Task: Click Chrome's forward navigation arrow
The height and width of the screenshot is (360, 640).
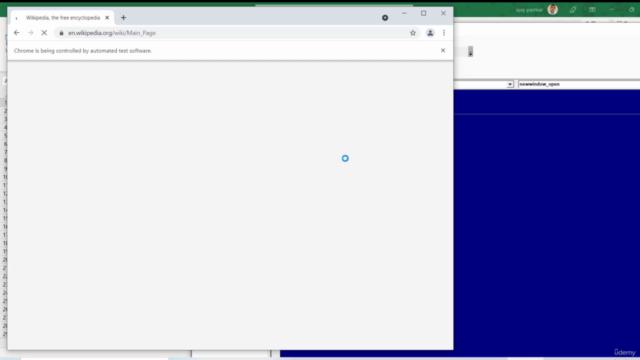Action: tap(31, 33)
